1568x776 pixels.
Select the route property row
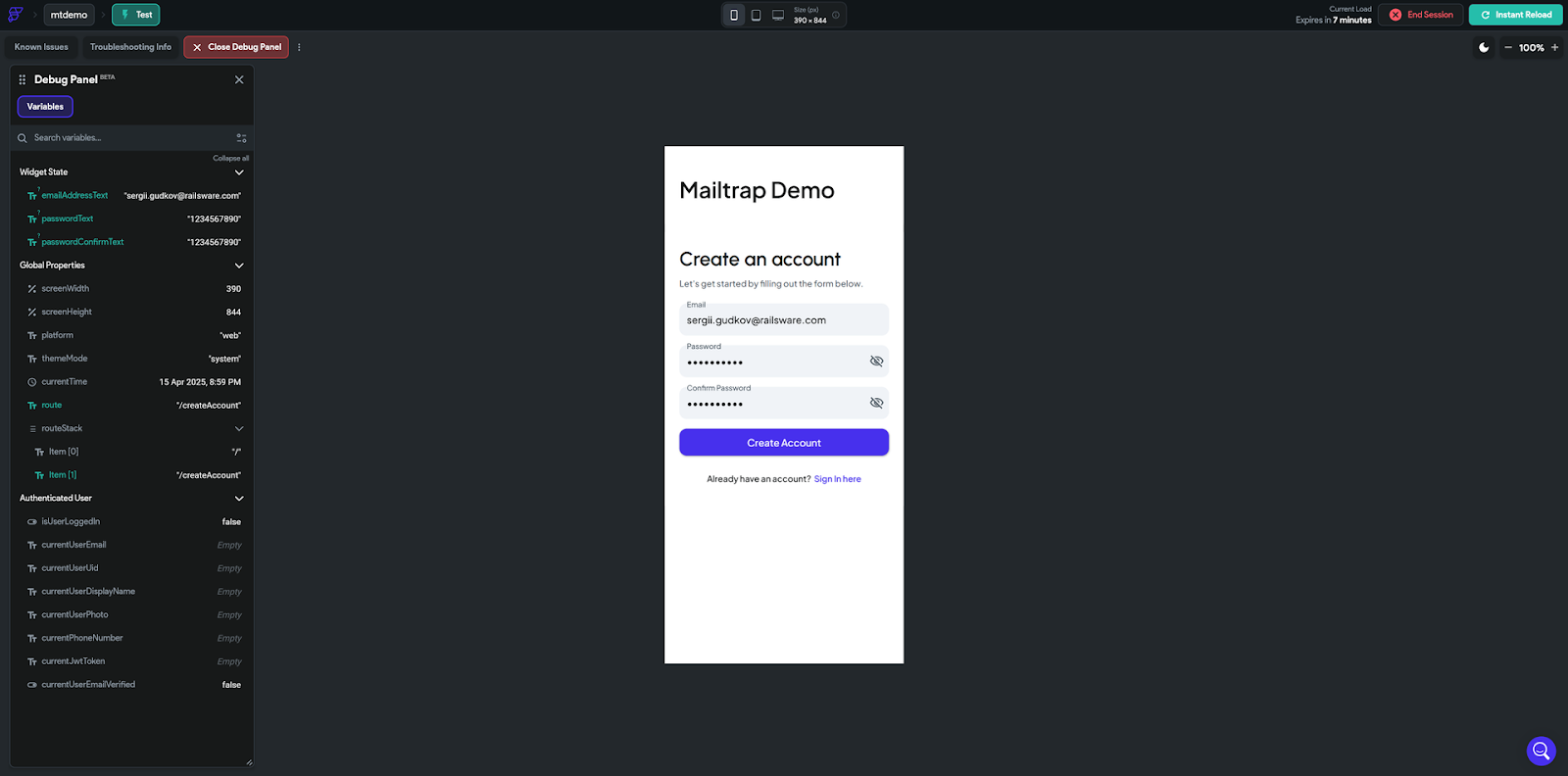click(133, 406)
